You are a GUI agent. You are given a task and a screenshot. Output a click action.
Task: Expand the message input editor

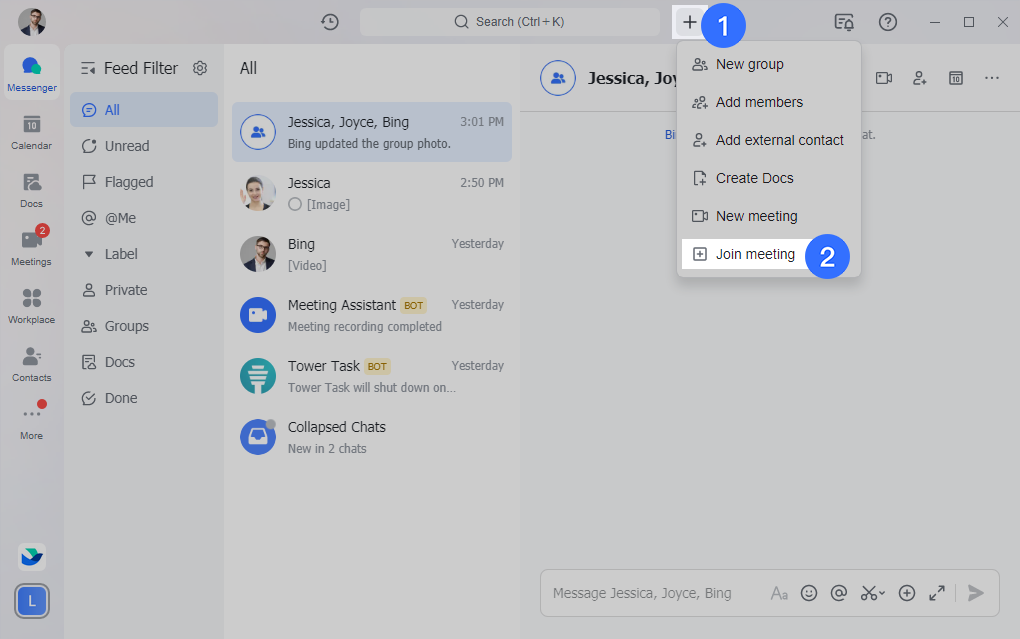click(937, 593)
